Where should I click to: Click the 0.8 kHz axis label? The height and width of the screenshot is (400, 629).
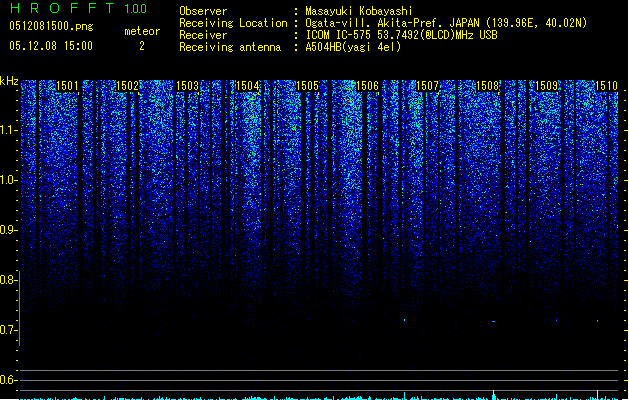[9, 280]
